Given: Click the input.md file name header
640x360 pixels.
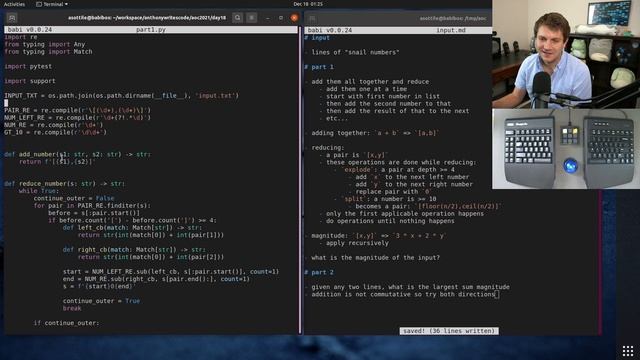Looking at the screenshot, I should [x=451, y=30].
